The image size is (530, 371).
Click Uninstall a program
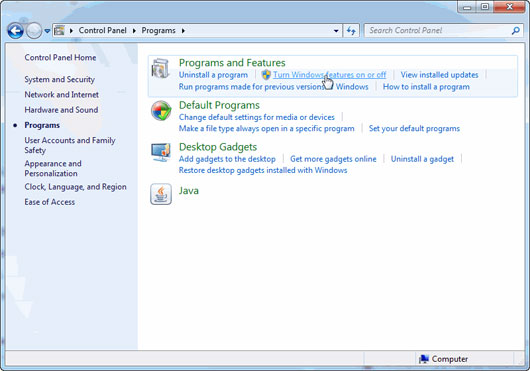click(x=213, y=75)
